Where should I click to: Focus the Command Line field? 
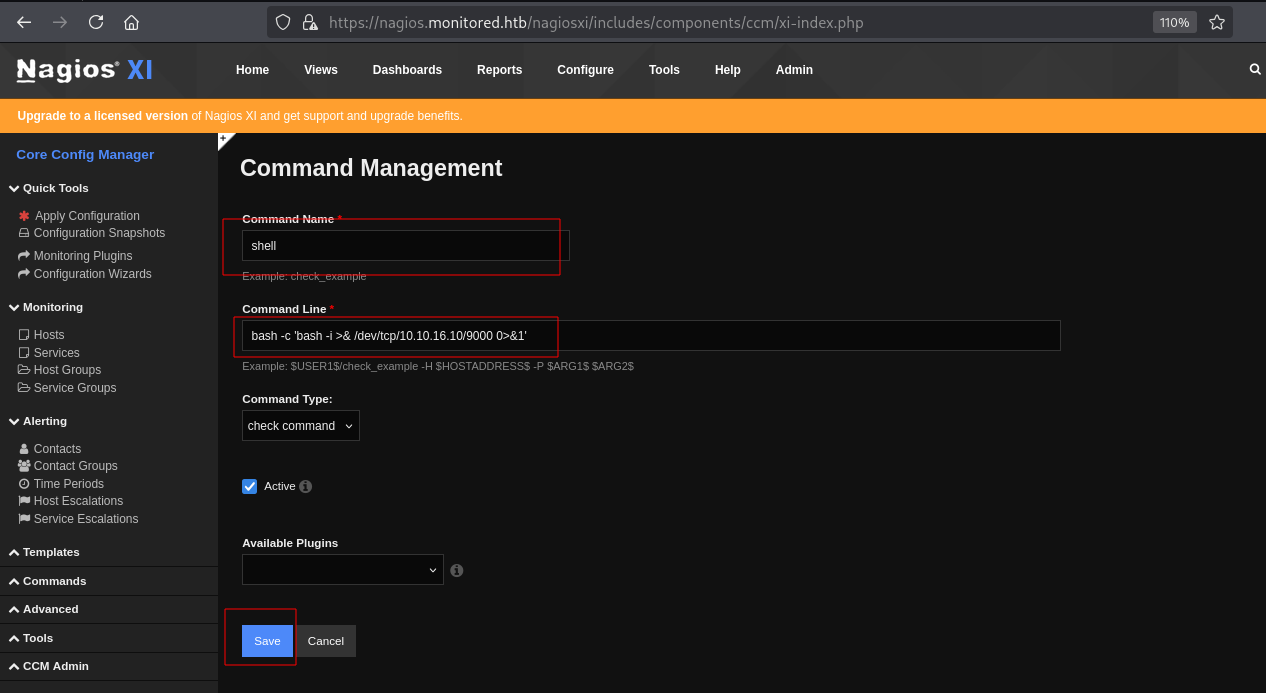point(651,336)
